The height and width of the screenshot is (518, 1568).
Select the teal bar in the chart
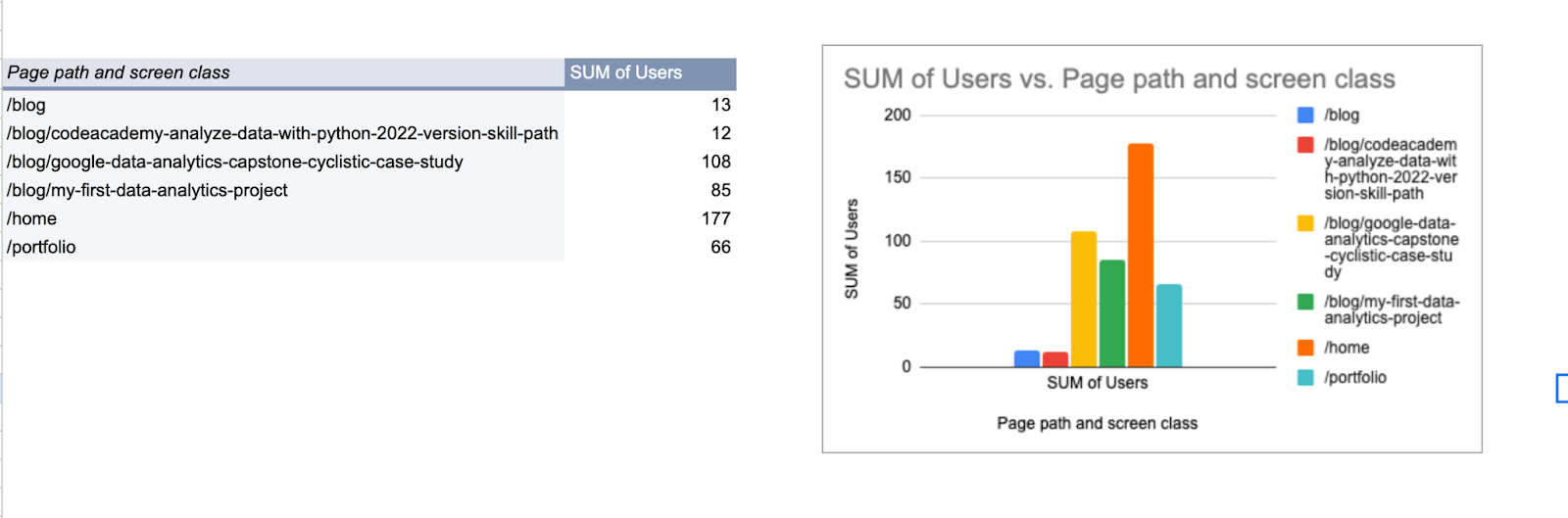coord(1169,325)
